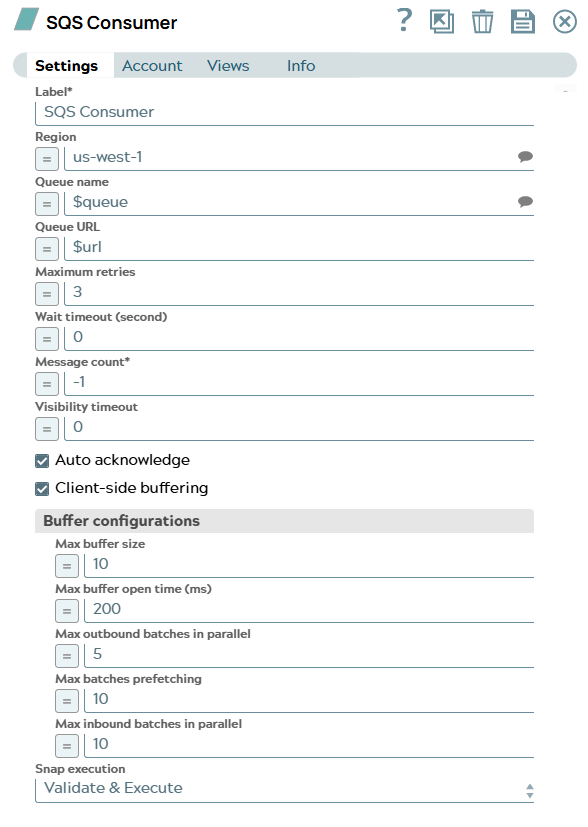The height and width of the screenshot is (827, 588).
Task: Switch to the Account tab
Action: pos(152,65)
